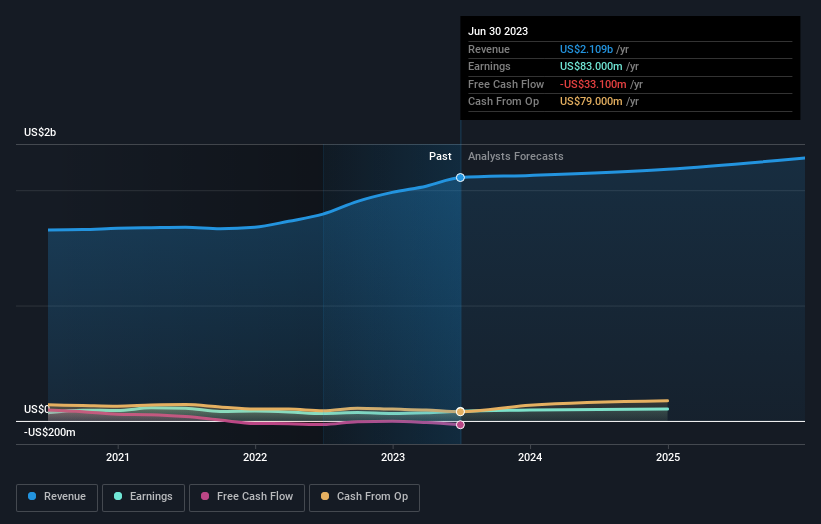Click the Earnings value US$83.000m in tooltip

(591, 66)
